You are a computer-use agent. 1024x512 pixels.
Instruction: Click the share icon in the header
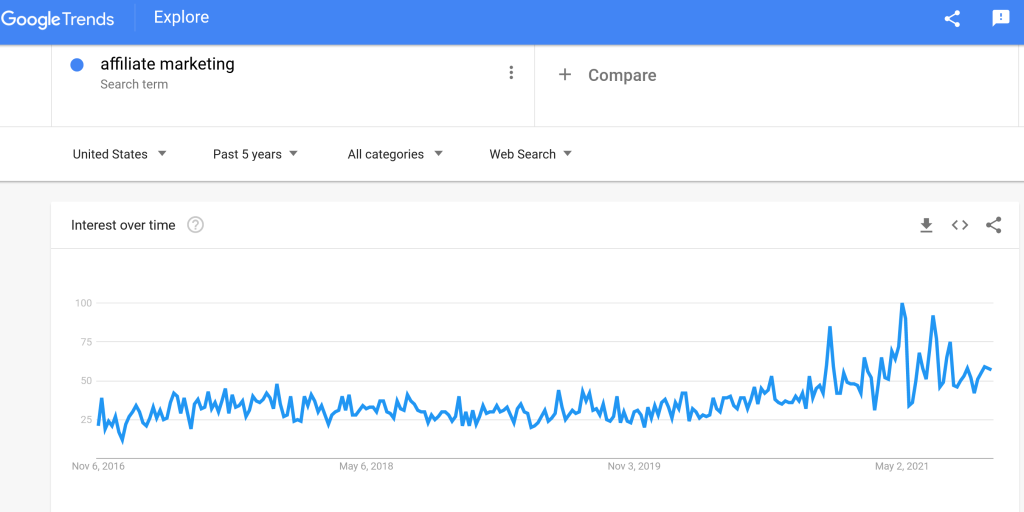tap(952, 19)
